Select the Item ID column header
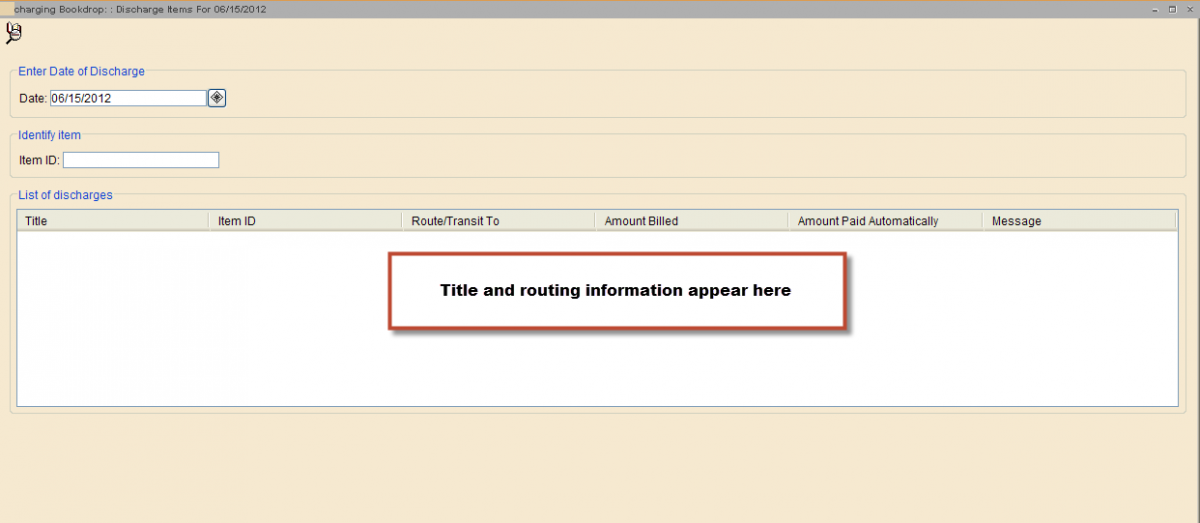 click(307, 221)
